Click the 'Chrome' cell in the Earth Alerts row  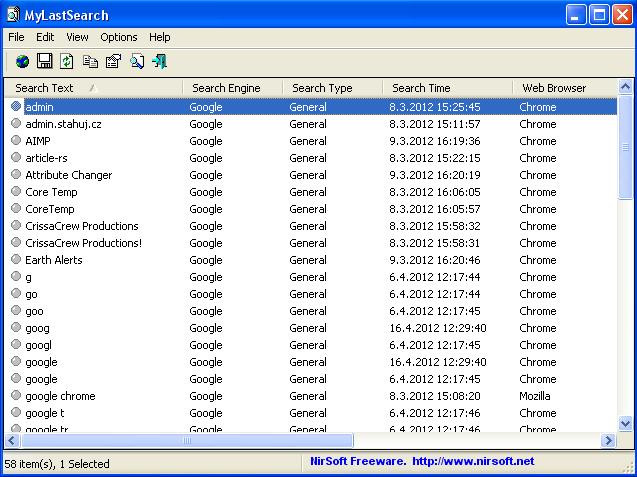[x=537, y=260]
